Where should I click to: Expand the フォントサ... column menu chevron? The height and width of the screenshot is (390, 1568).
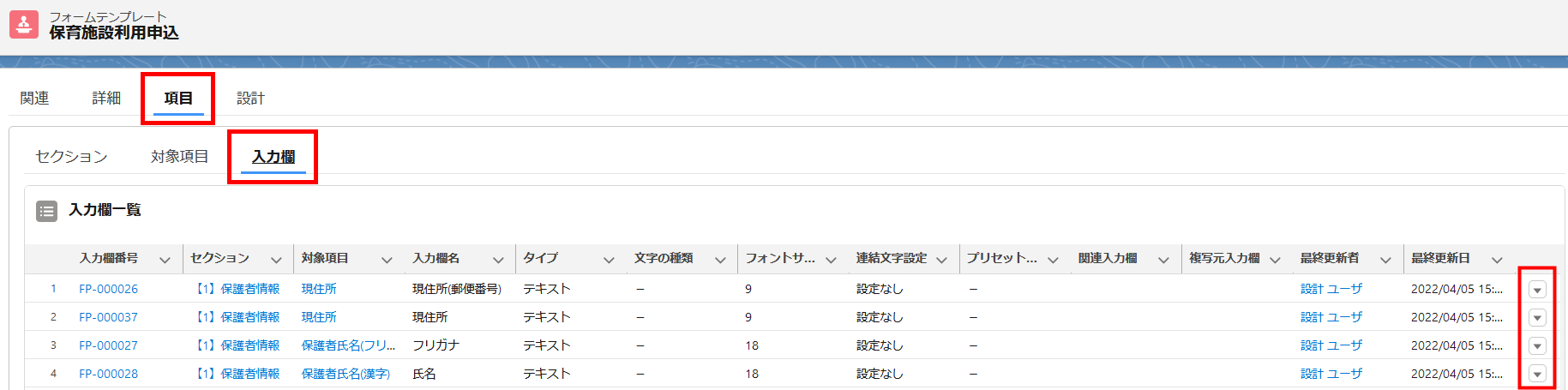click(831, 260)
